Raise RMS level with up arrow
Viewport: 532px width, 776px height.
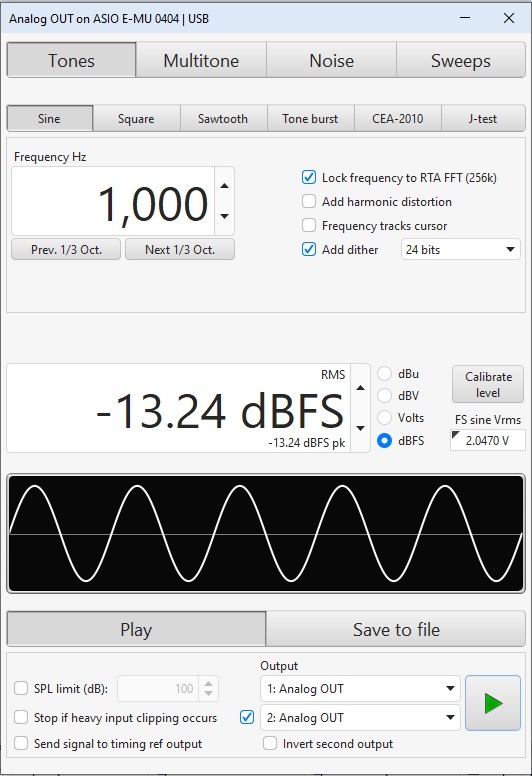pyautogui.click(x=360, y=388)
